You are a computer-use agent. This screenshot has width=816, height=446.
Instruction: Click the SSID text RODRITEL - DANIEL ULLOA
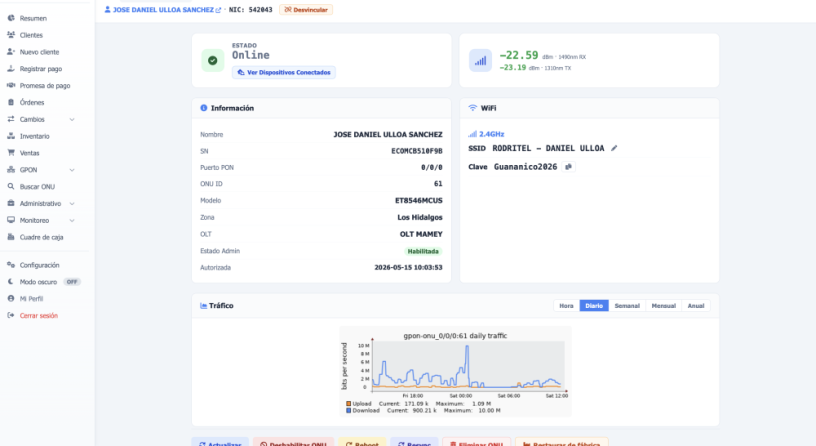pos(549,148)
